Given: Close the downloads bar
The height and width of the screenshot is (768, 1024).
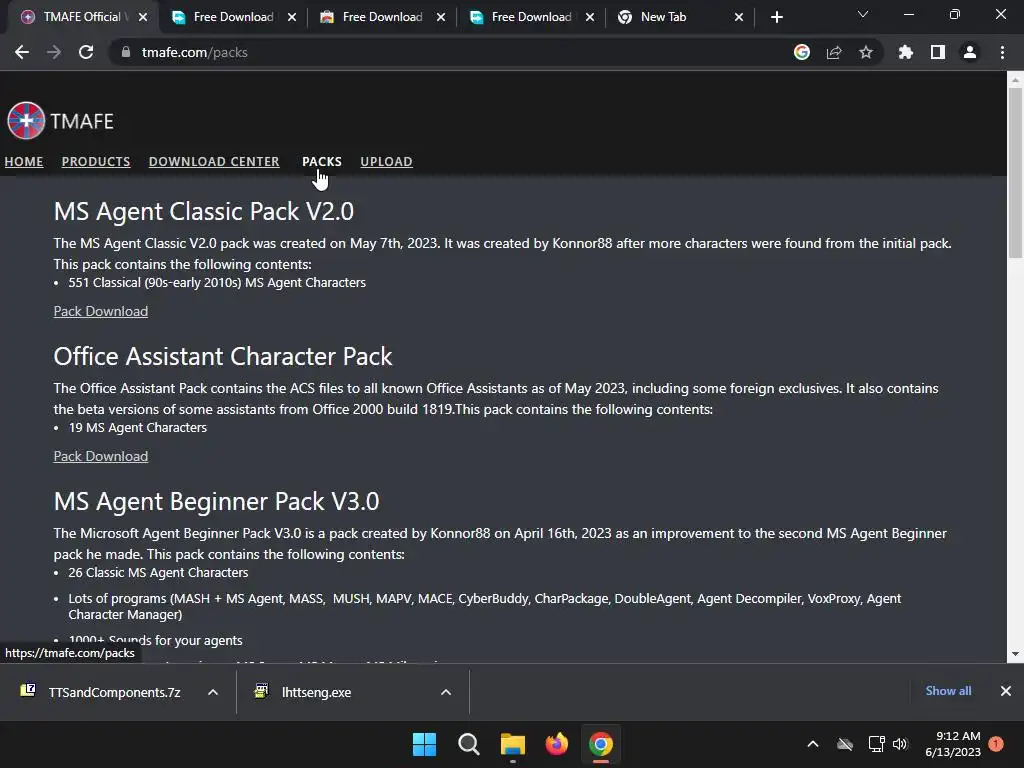Looking at the screenshot, I should [1006, 691].
